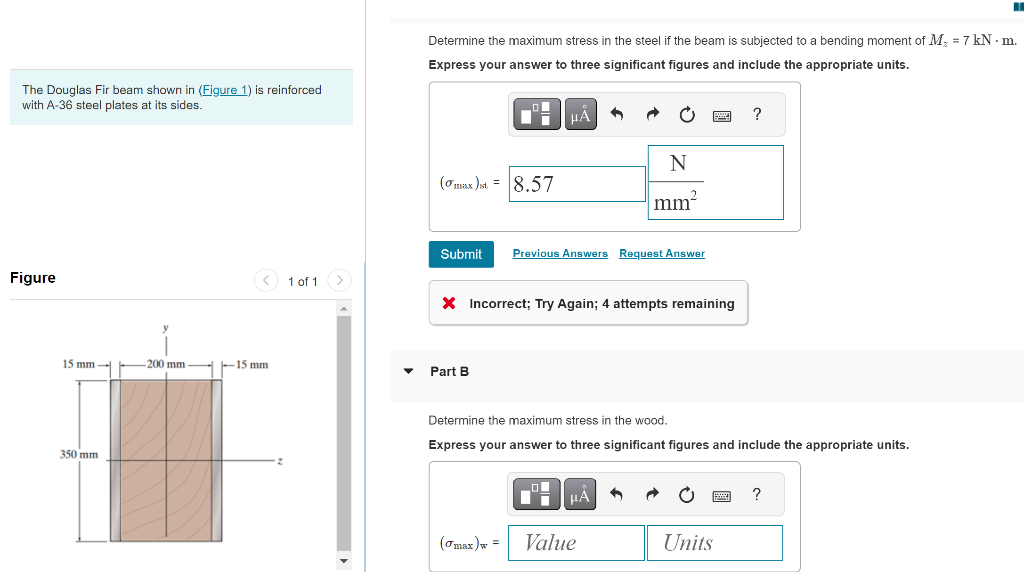Screen dimensions: 1024x572
Task: Go to previous figure arrow
Action: coord(266,280)
